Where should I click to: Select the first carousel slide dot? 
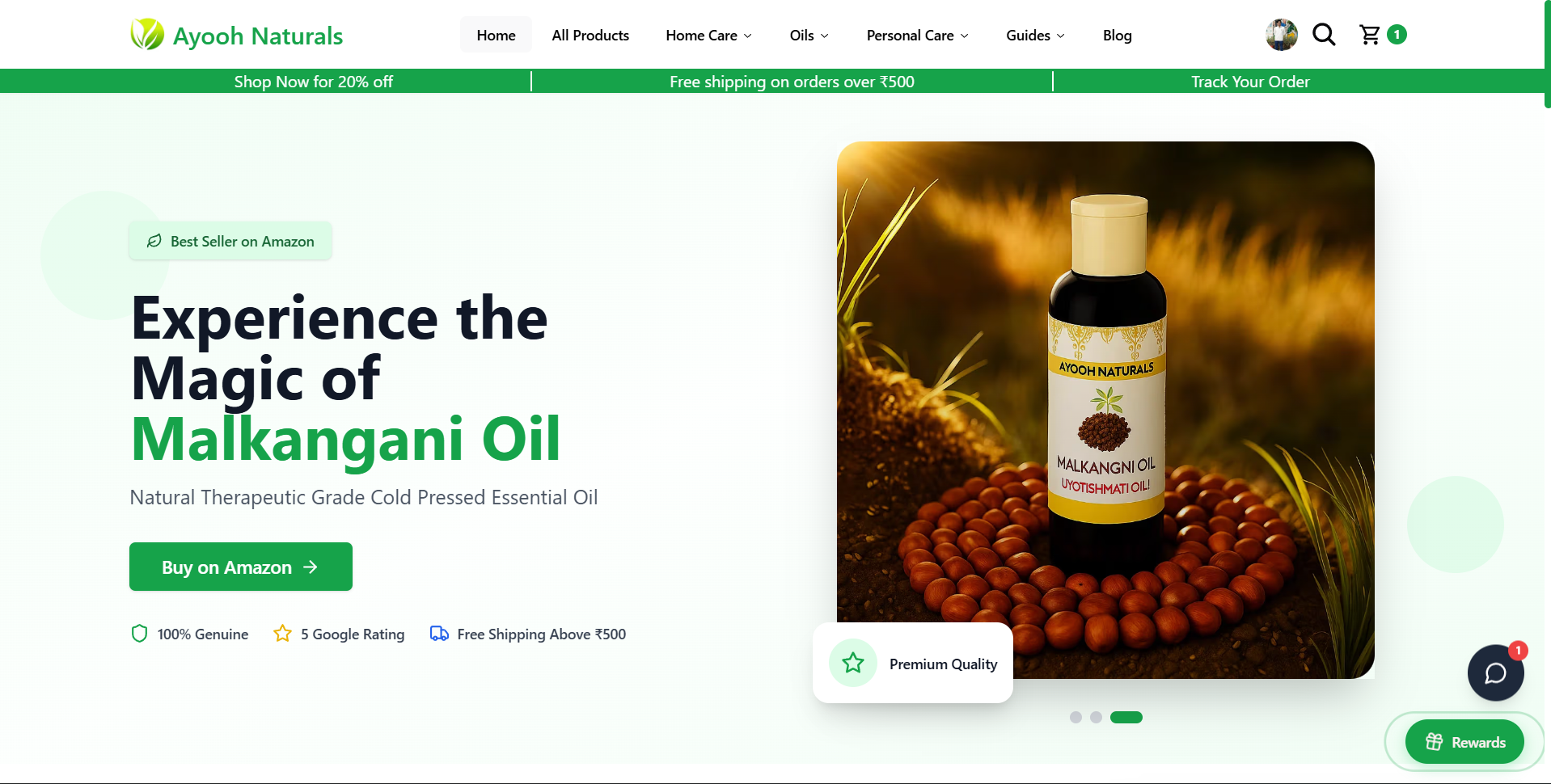(1076, 717)
